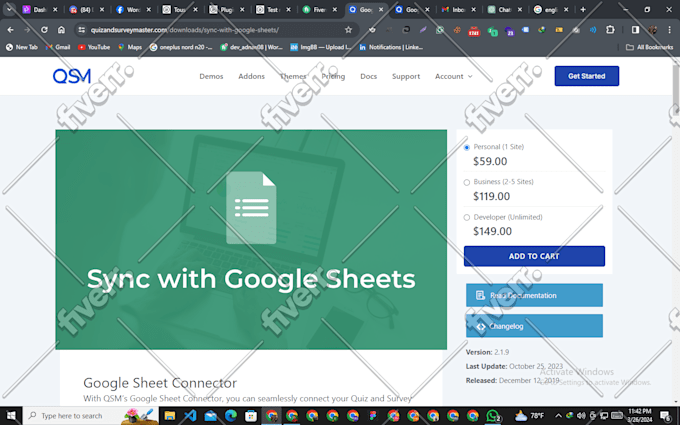Open the Chrome three-dot menu

click(x=669, y=29)
